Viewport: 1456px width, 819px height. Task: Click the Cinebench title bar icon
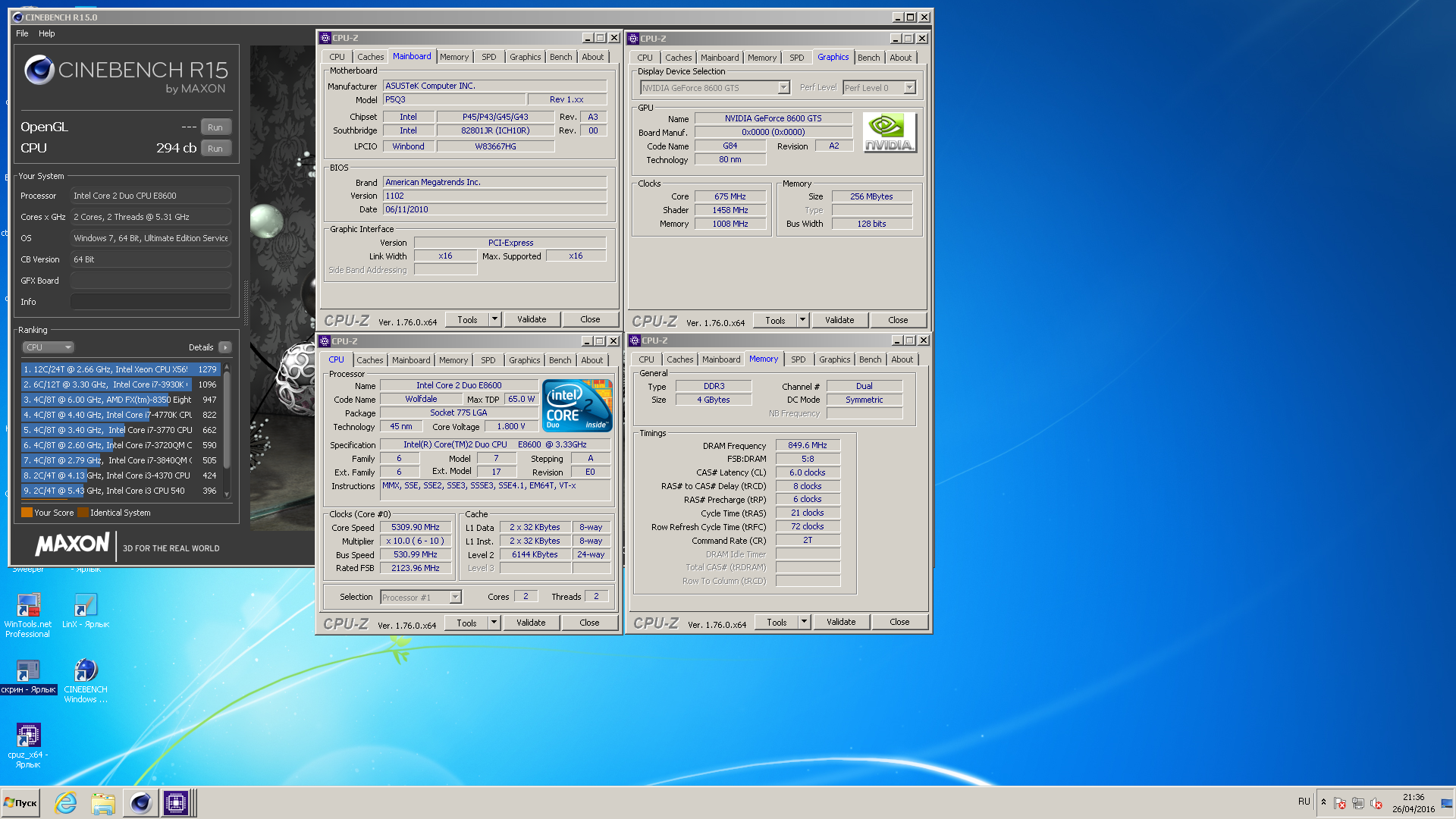[18, 17]
